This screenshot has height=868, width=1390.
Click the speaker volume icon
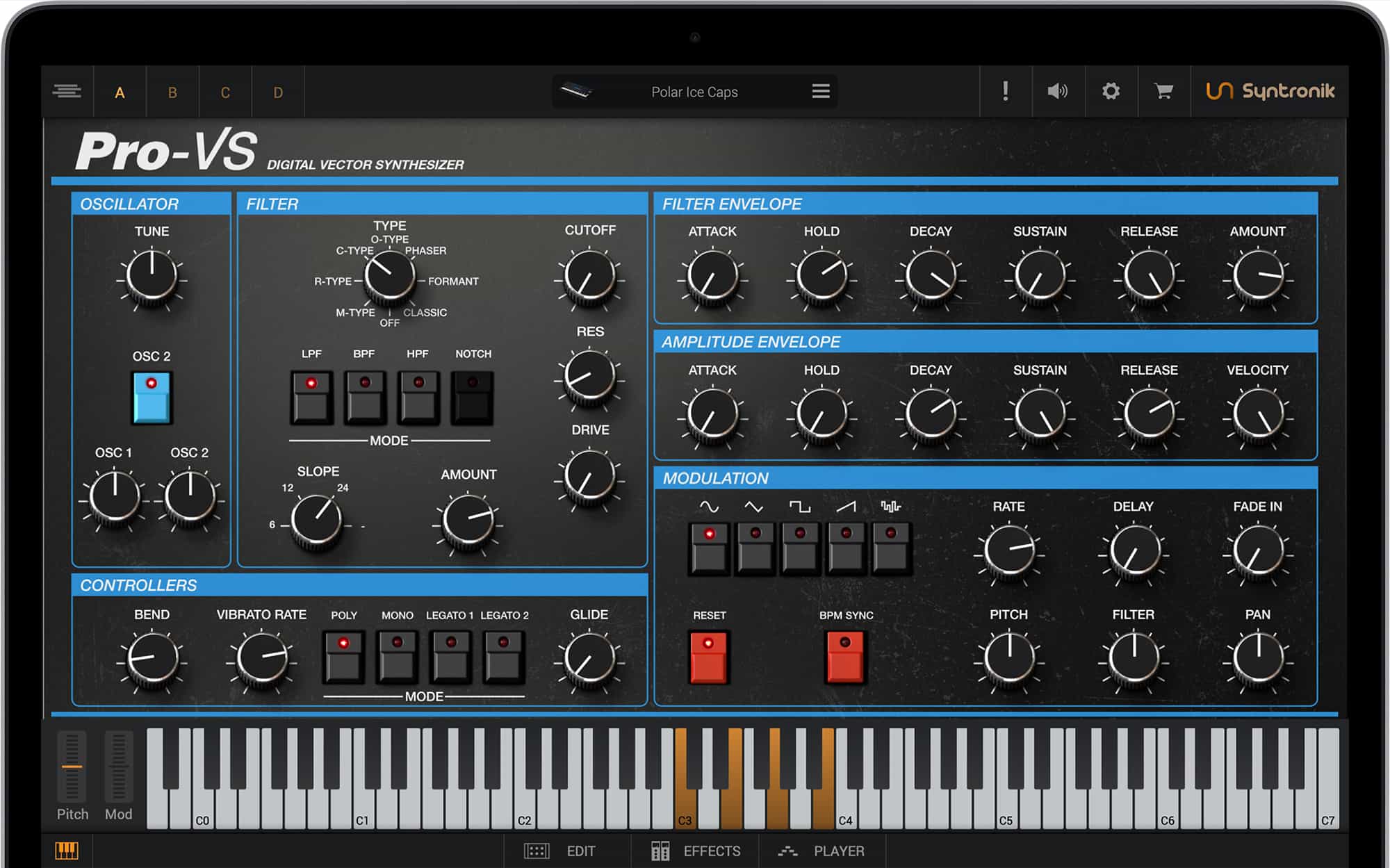tap(1057, 91)
